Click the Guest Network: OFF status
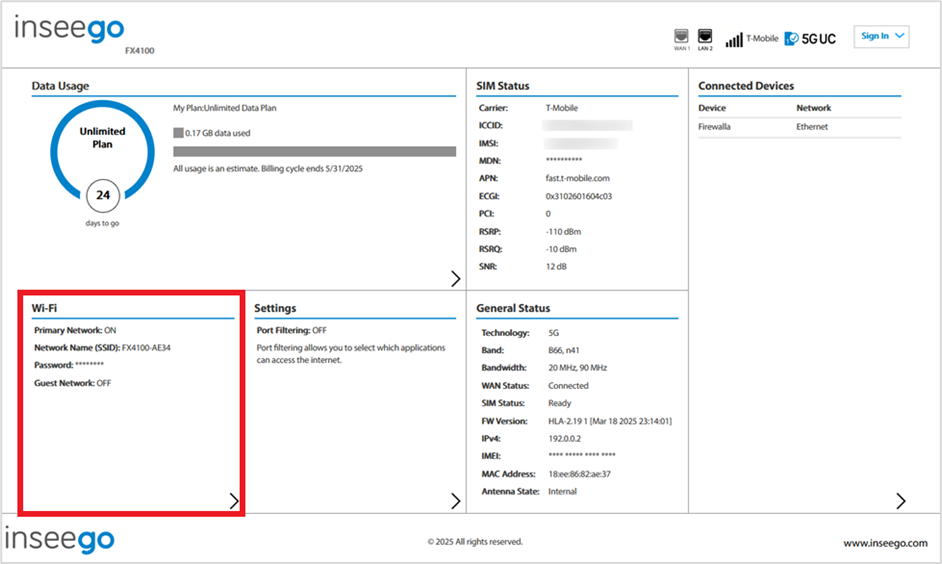This screenshot has width=942, height=564. (73, 383)
